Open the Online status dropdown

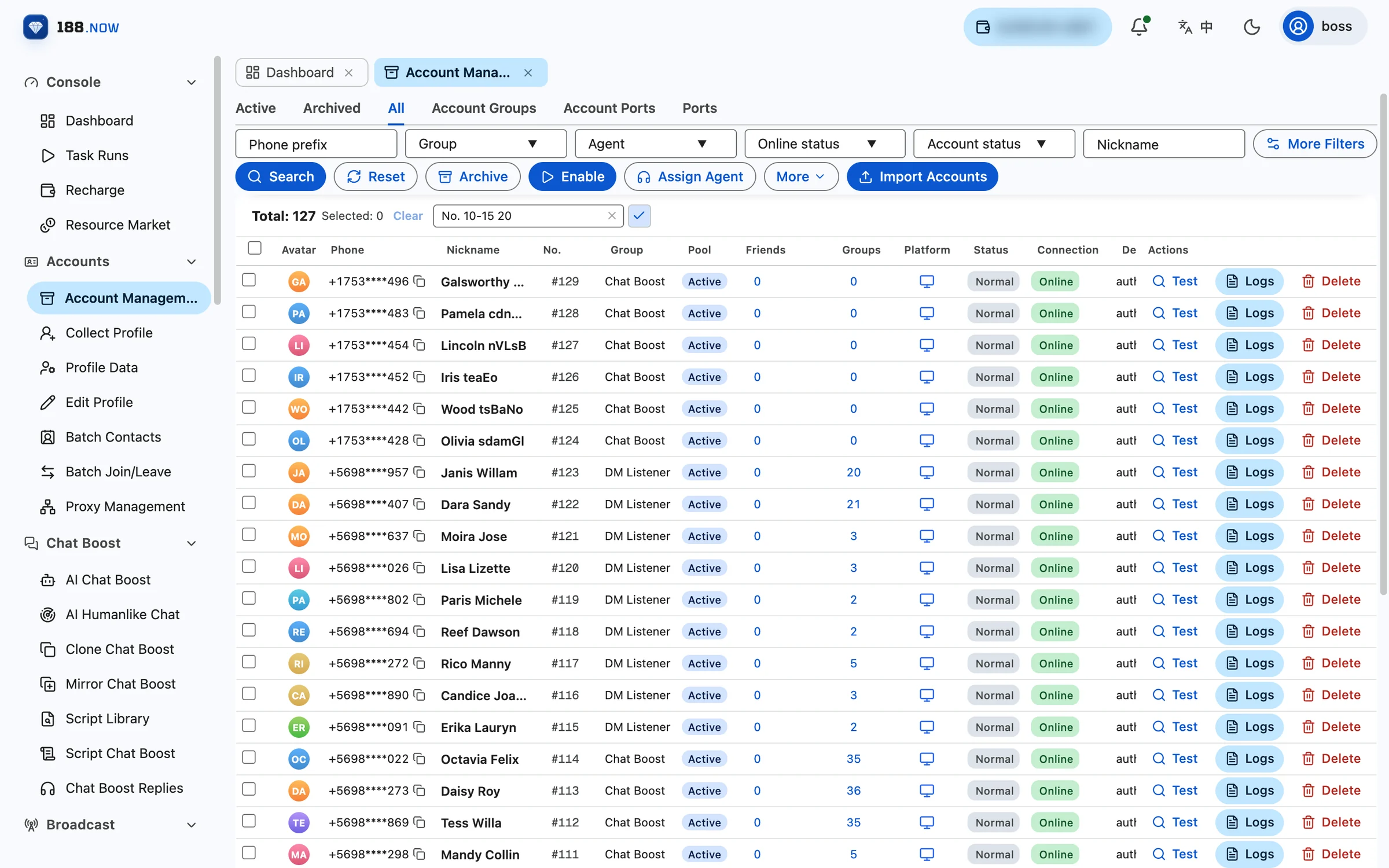825,144
